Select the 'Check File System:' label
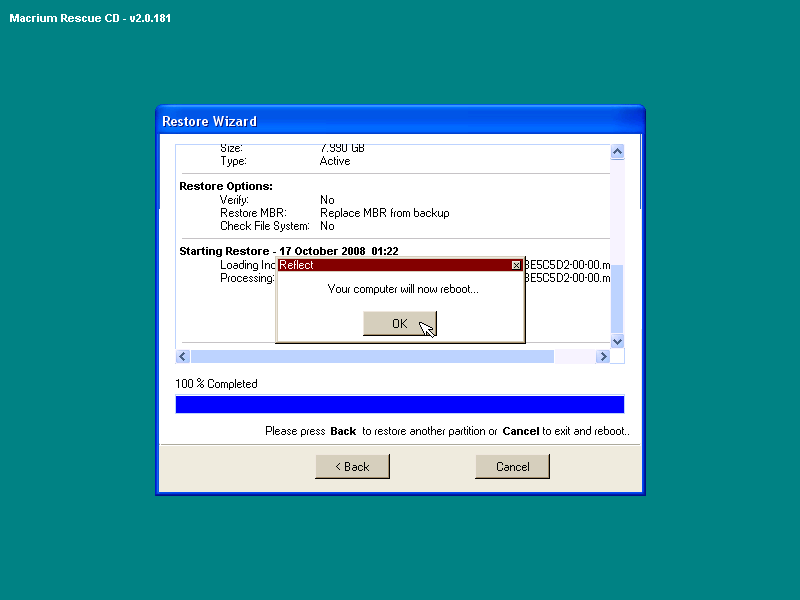The height and width of the screenshot is (600, 800). pyautogui.click(x=265, y=226)
